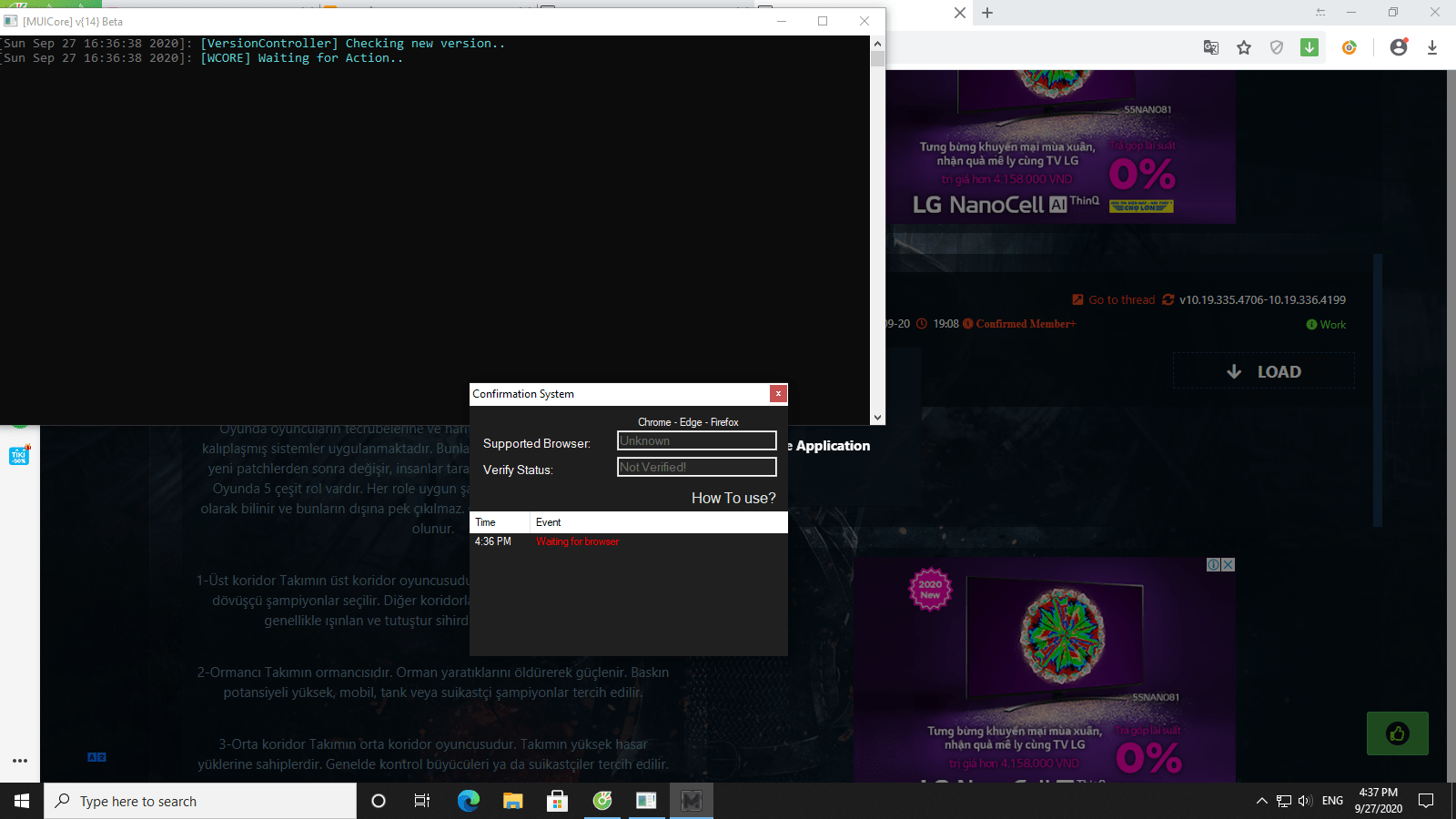Image resolution: width=1456 pixels, height=819 pixels.
Task: Close the Confirmation System dialog
Action: click(x=778, y=393)
